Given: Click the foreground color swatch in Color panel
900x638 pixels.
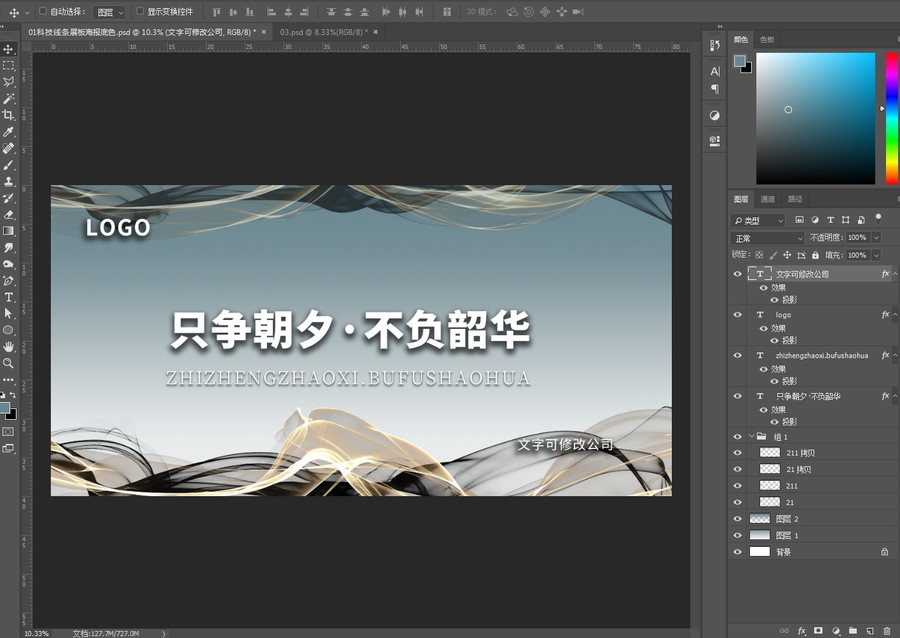Looking at the screenshot, I should (740, 61).
